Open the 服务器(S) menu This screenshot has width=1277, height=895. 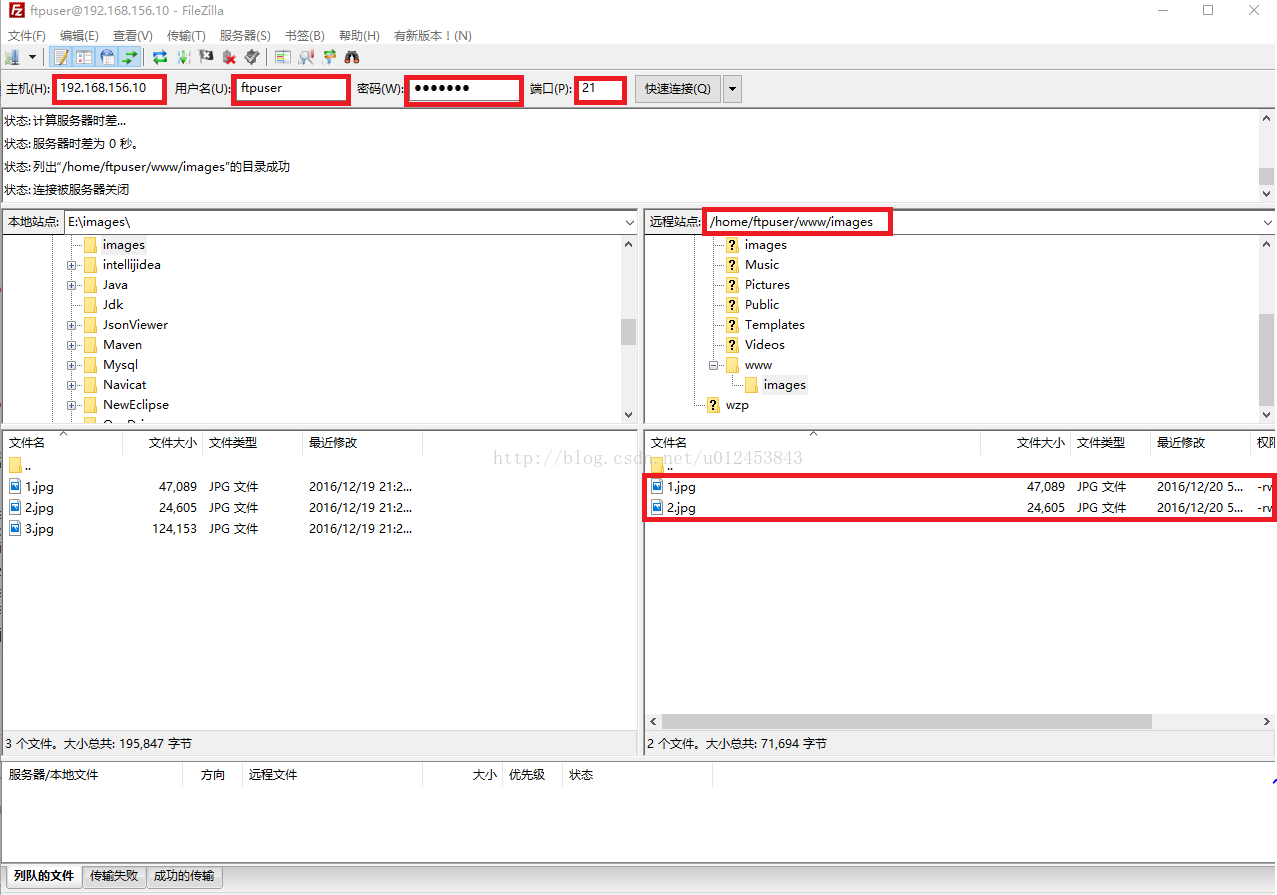point(245,35)
